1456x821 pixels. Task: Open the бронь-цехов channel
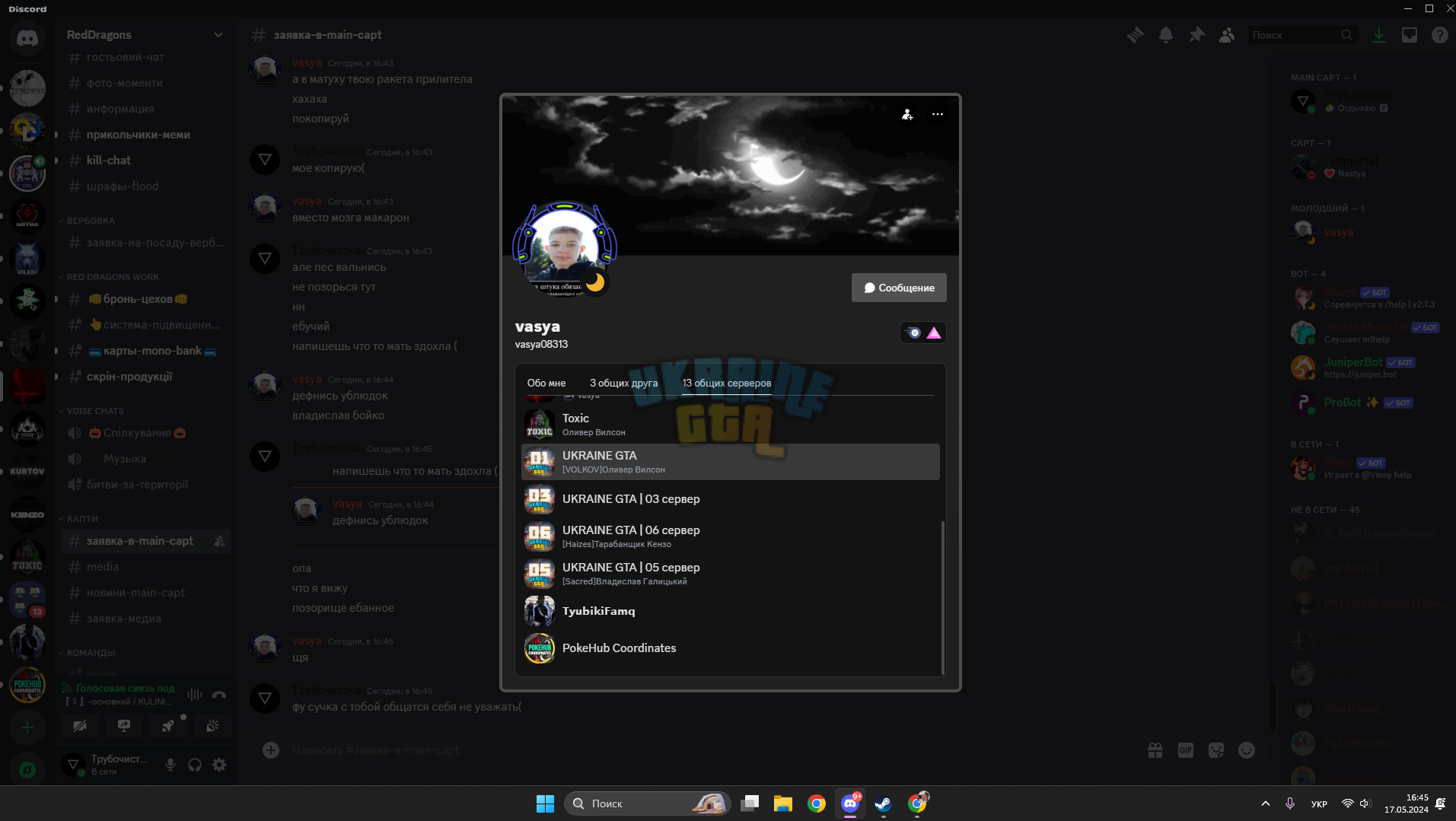[x=146, y=299]
